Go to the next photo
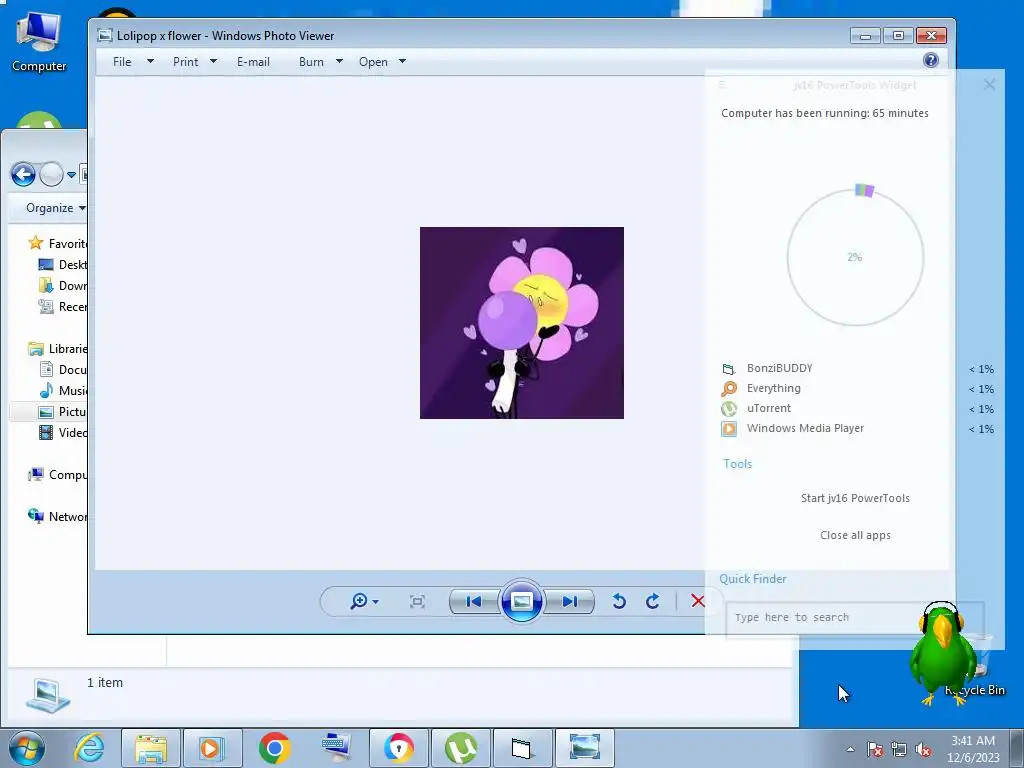The height and width of the screenshot is (768, 1024). [569, 601]
